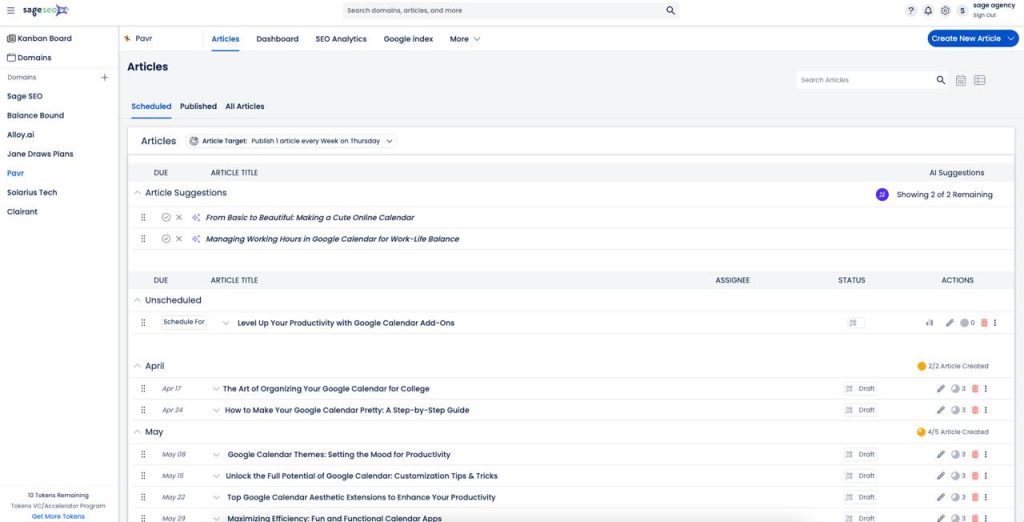Open three-dot menu for 'Level Up Your Productivity' row
This screenshot has width=1024, height=522.
pos(995,323)
